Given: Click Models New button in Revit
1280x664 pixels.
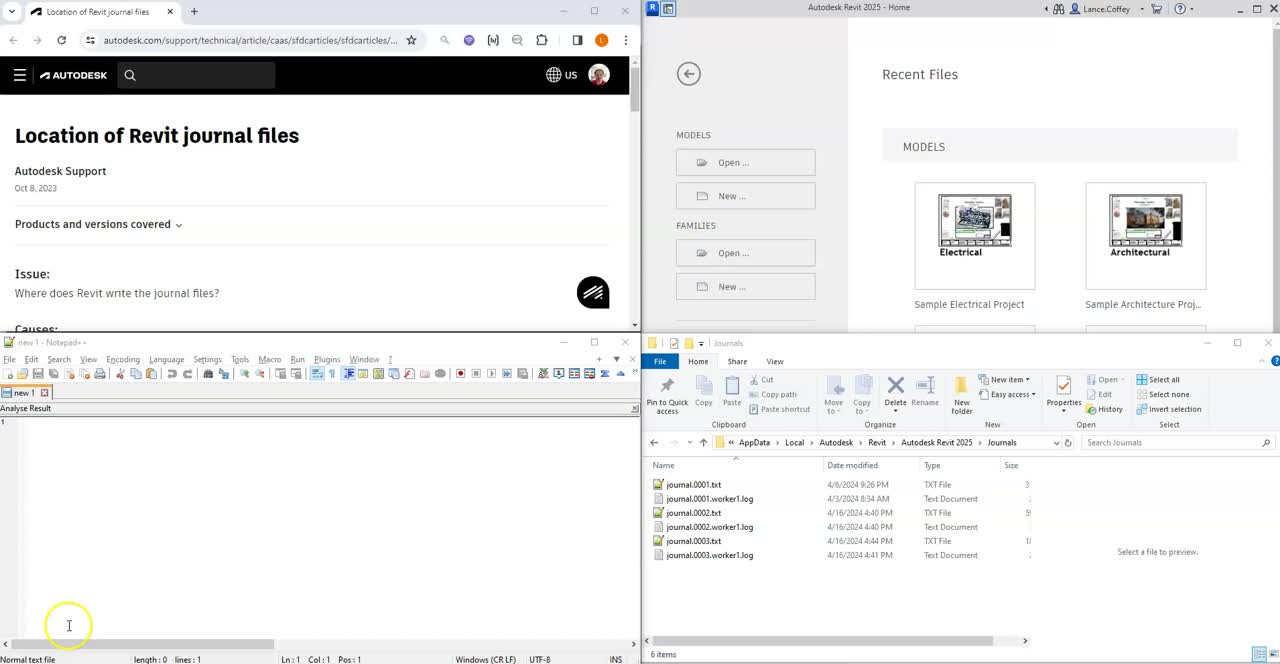Looking at the screenshot, I should click(x=745, y=196).
